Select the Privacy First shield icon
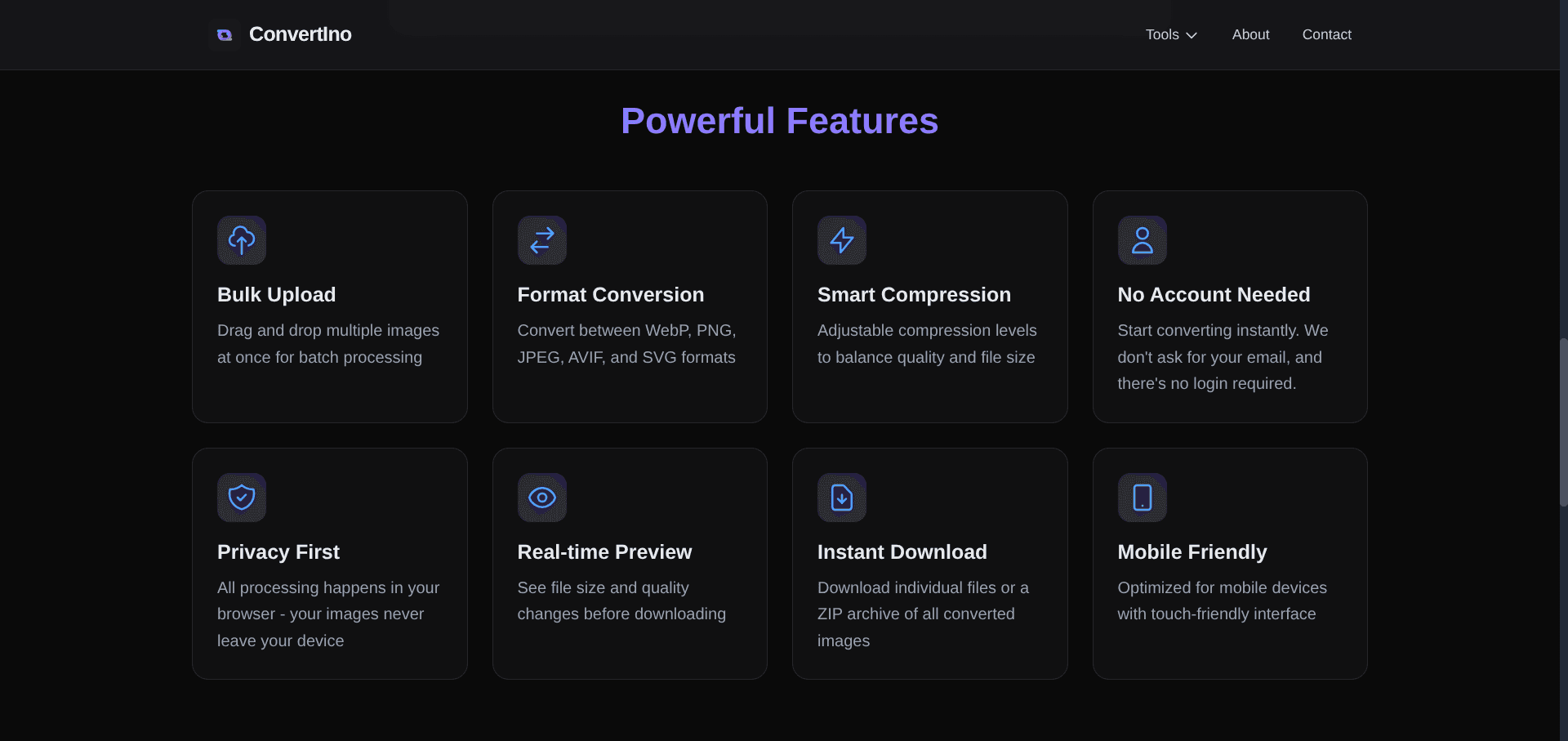Screen dimensions: 1568x741 point(241,497)
